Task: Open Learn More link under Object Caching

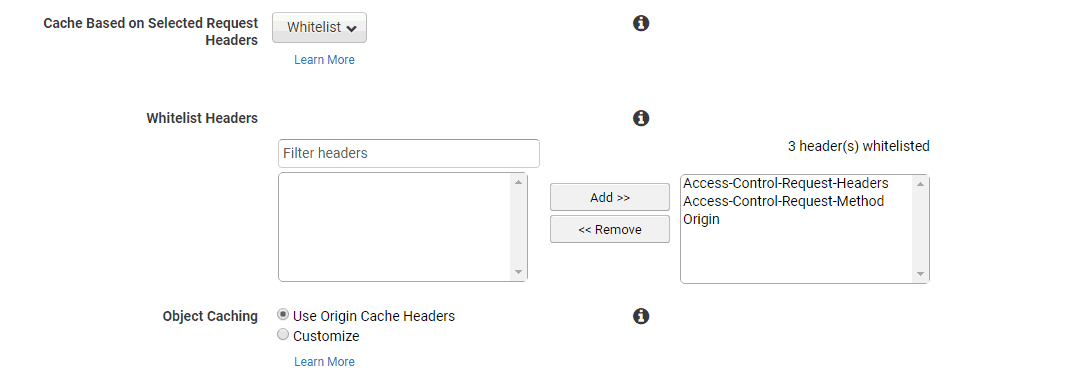Action: pos(324,361)
